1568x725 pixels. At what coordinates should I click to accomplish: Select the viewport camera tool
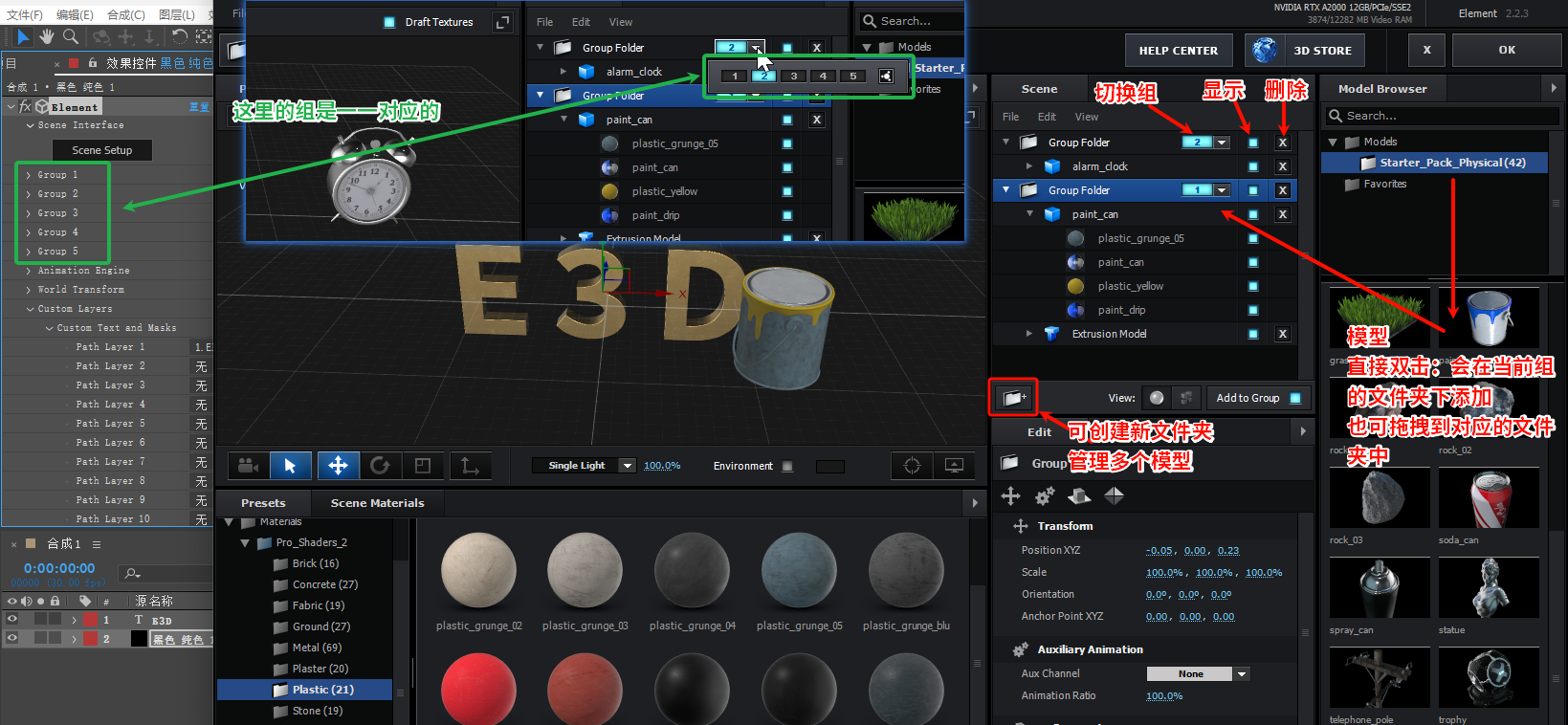point(249,466)
